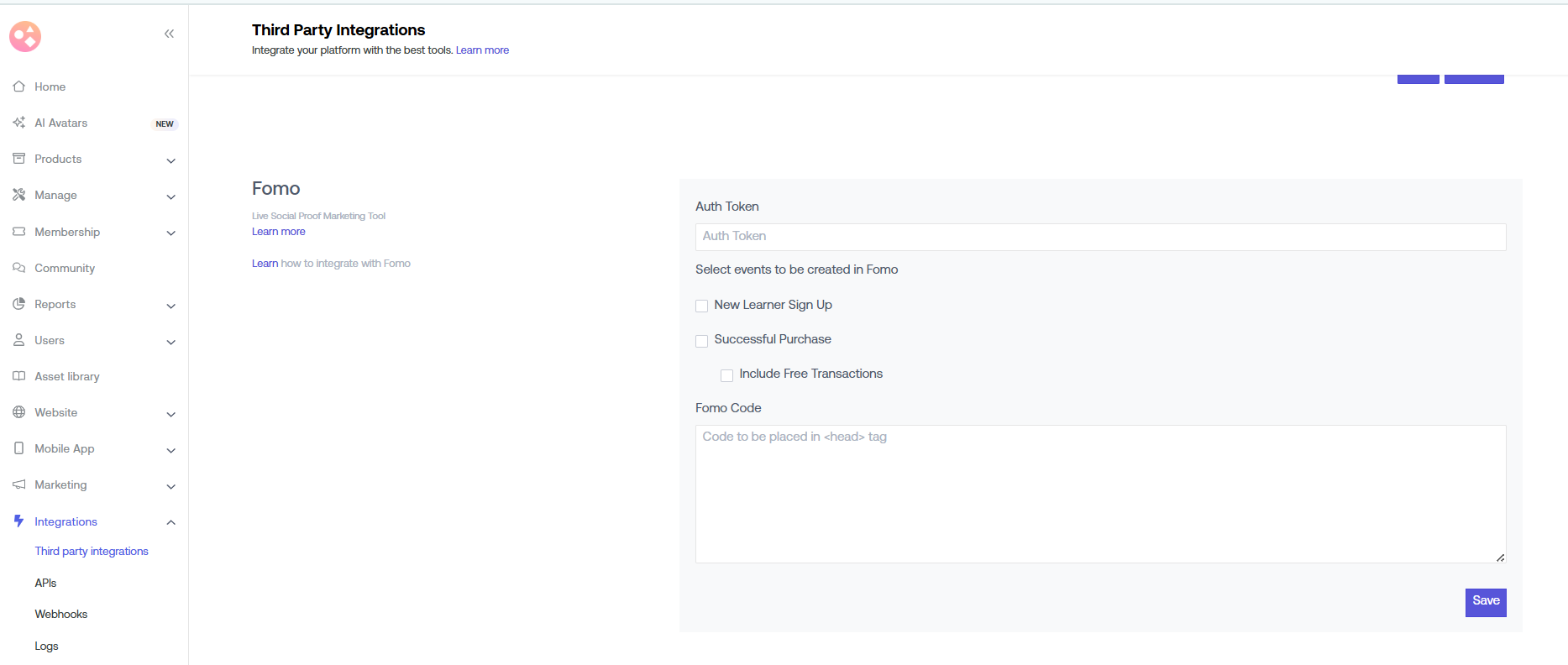Click the Home icon in sidebar

coord(18,86)
